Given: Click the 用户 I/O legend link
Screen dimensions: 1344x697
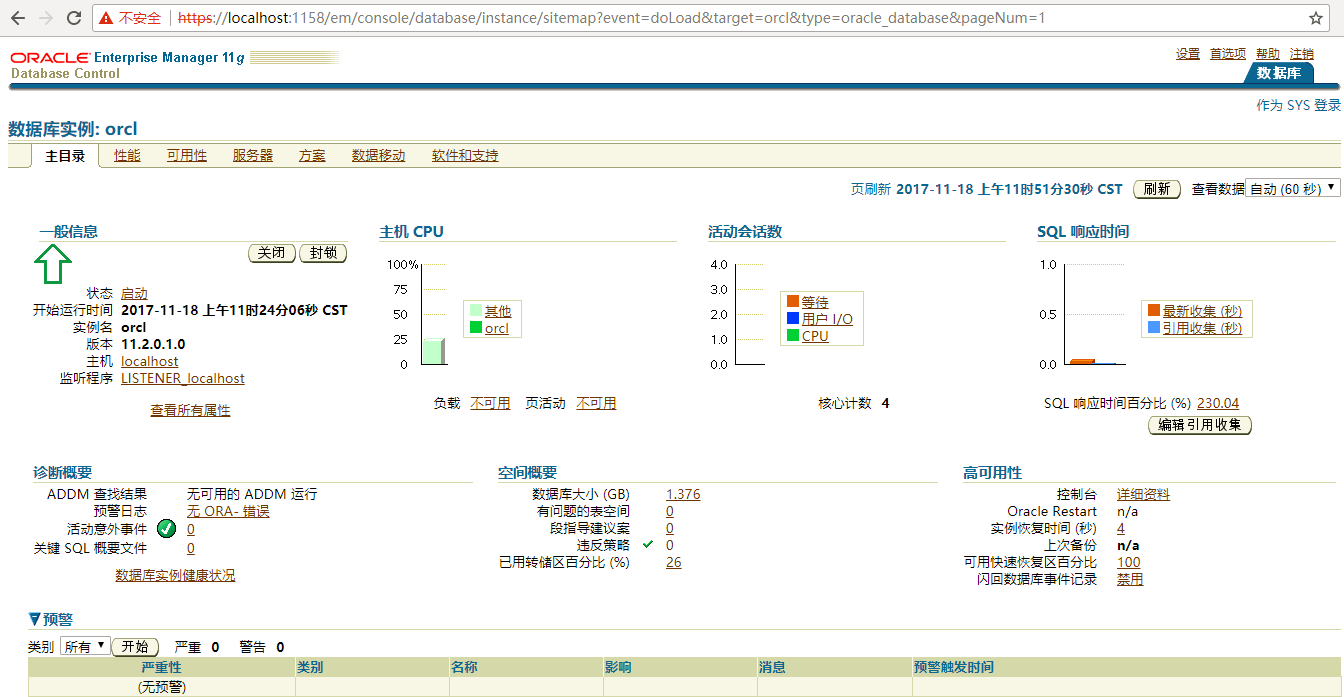Looking at the screenshot, I should (827, 319).
